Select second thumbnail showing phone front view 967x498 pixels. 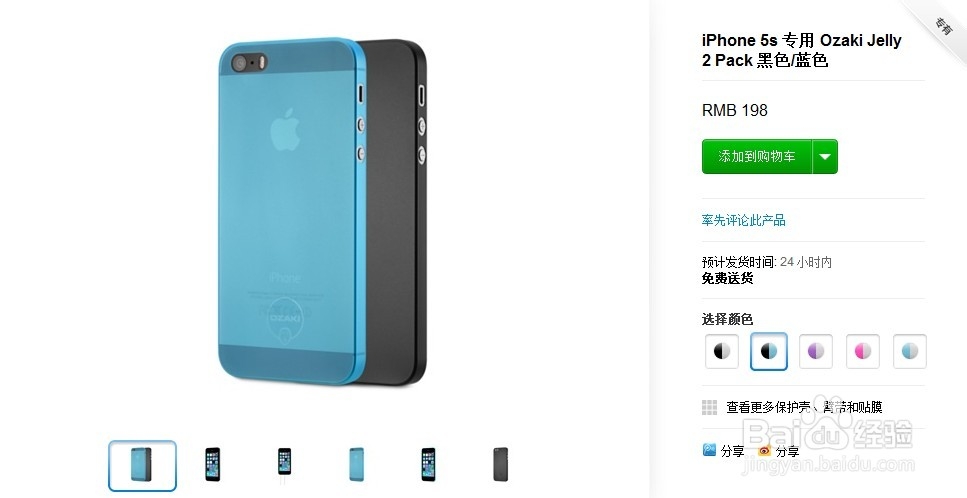(x=213, y=464)
